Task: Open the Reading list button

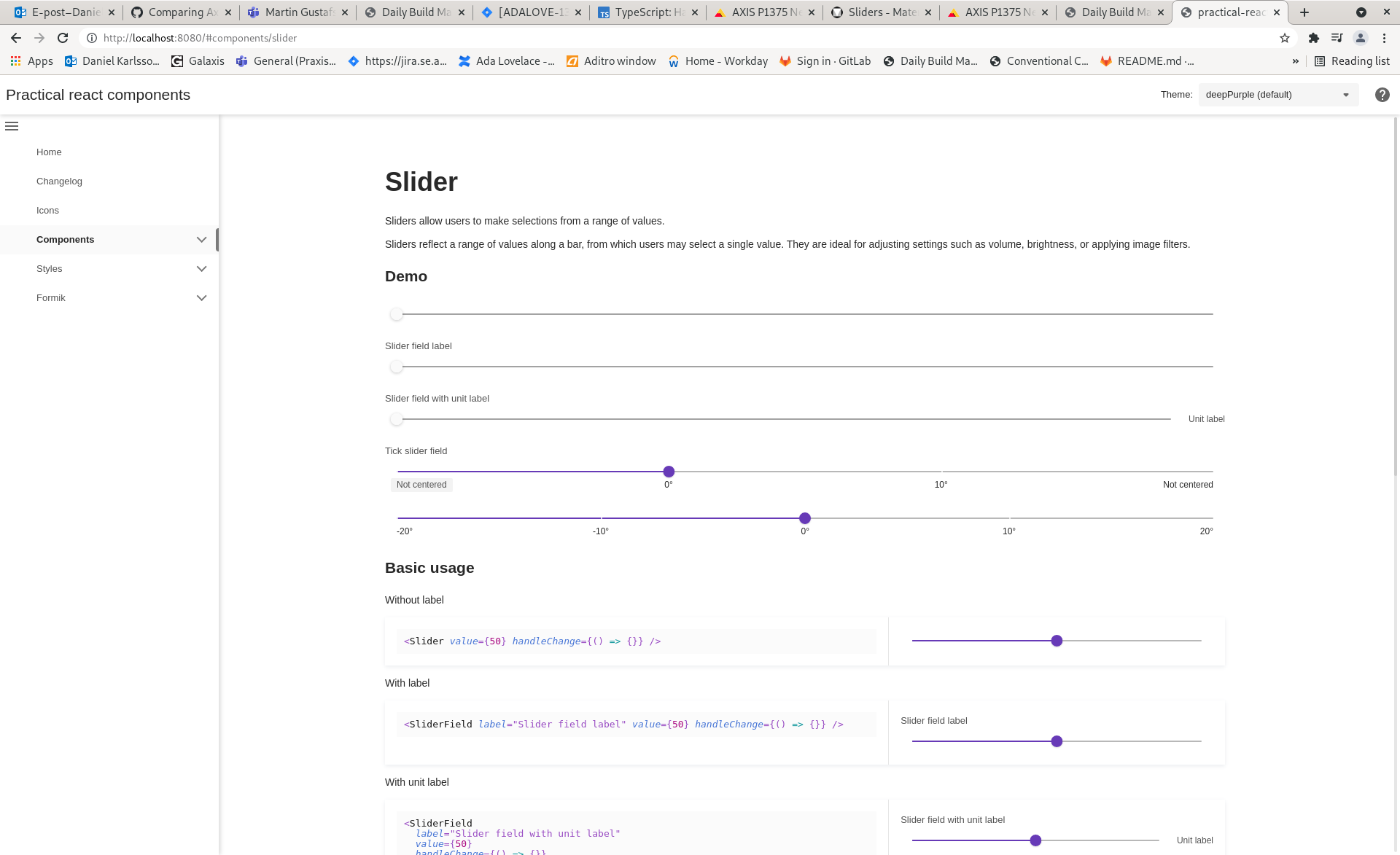Action: (1352, 61)
